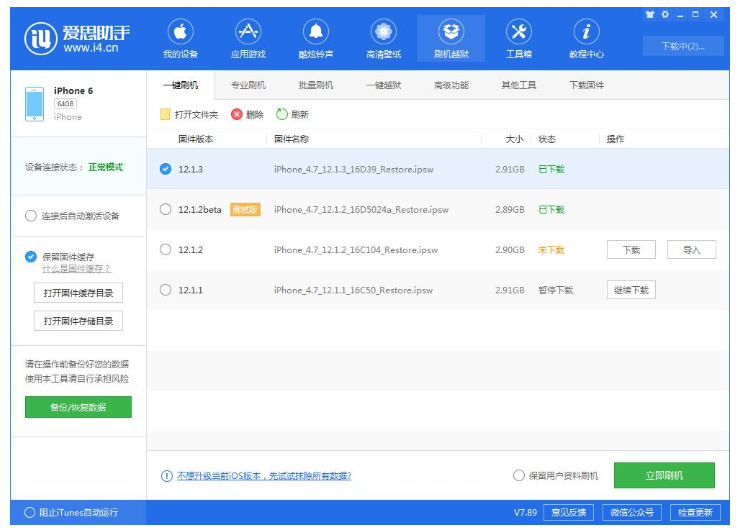Click 继续下载 for firmware 12.1.1
This screenshot has height=528, width=739.
(x=630, y=290)
